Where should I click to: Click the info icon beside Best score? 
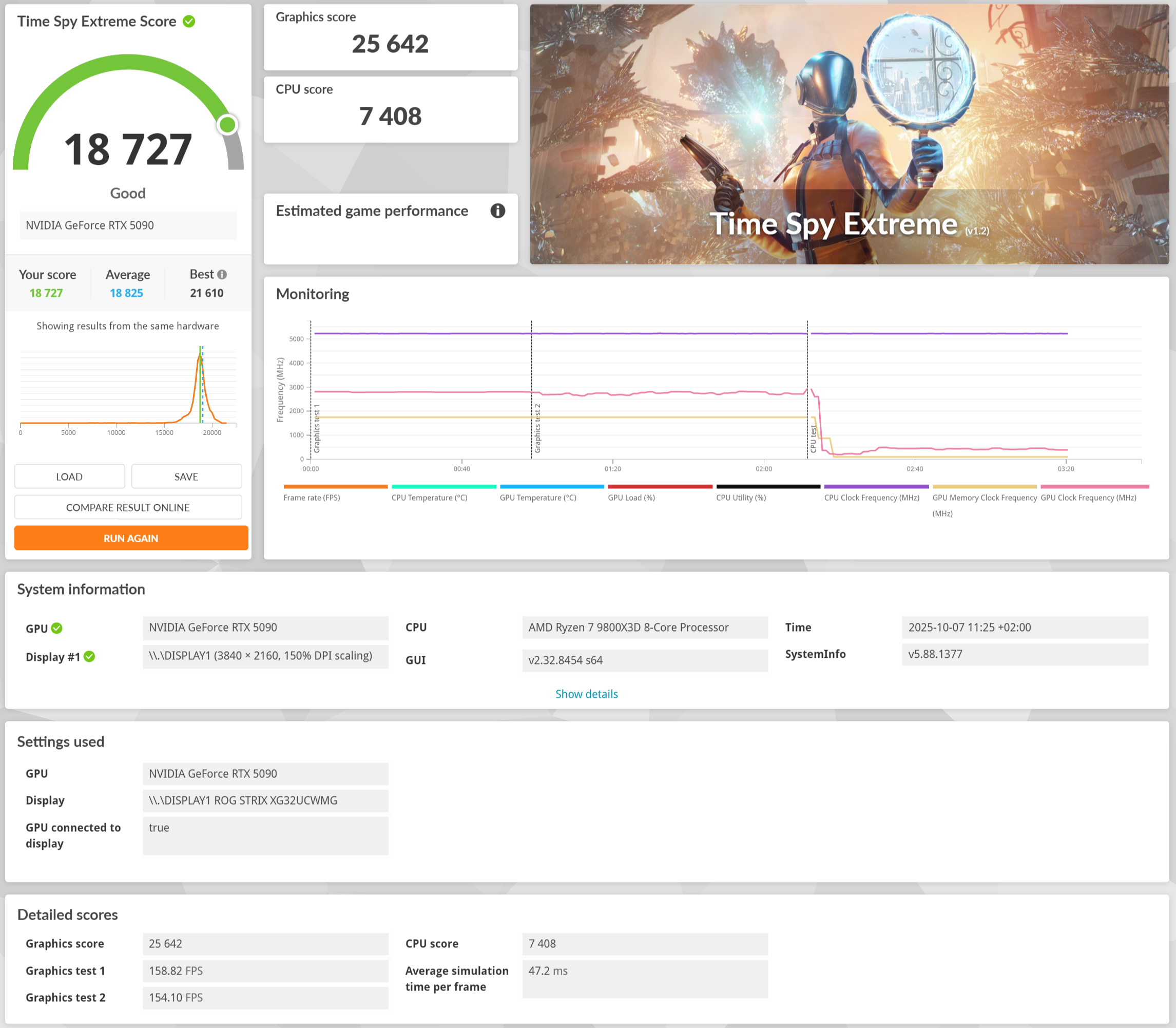(222, 275)
